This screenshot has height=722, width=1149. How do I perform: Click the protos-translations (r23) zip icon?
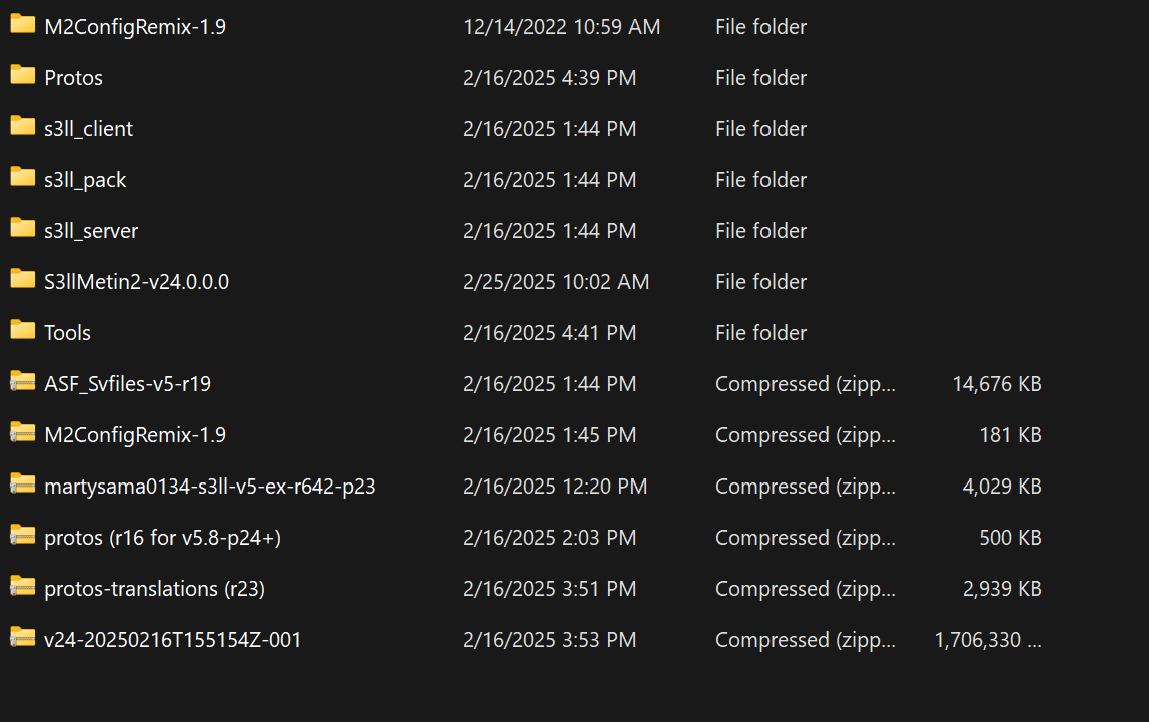click(23, 587)
